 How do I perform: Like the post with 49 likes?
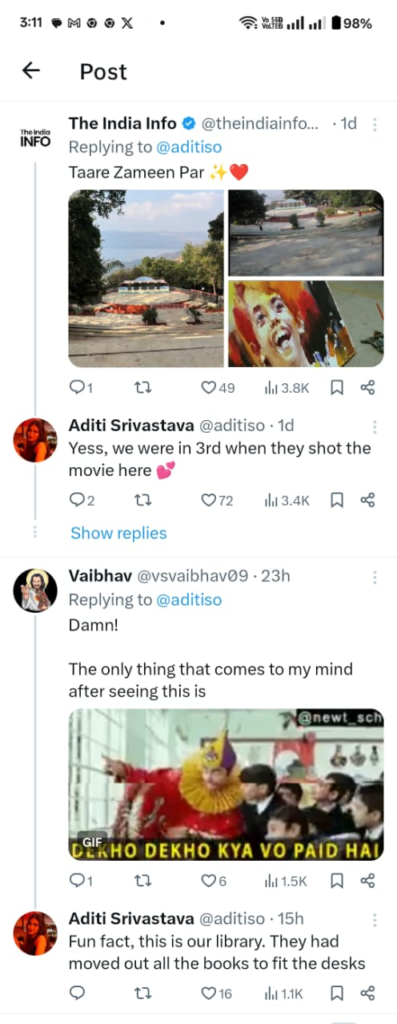[217, 388]
